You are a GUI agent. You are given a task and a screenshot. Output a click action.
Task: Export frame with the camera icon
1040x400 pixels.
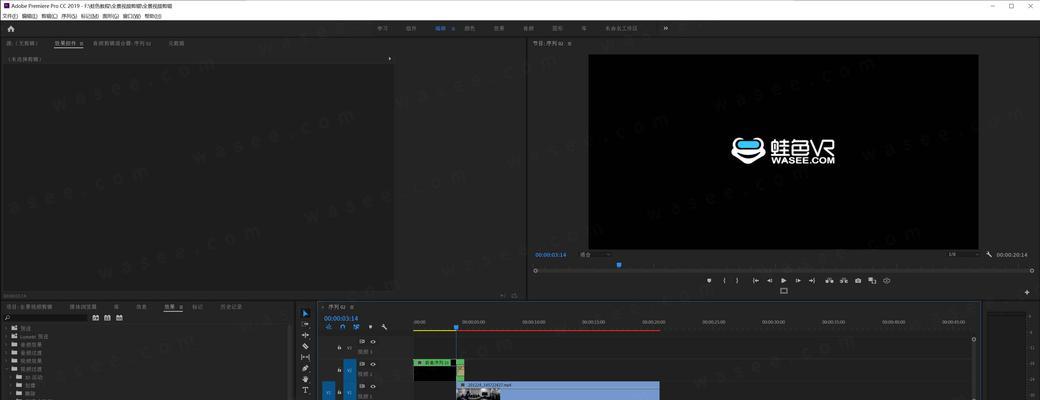(858, 281)
